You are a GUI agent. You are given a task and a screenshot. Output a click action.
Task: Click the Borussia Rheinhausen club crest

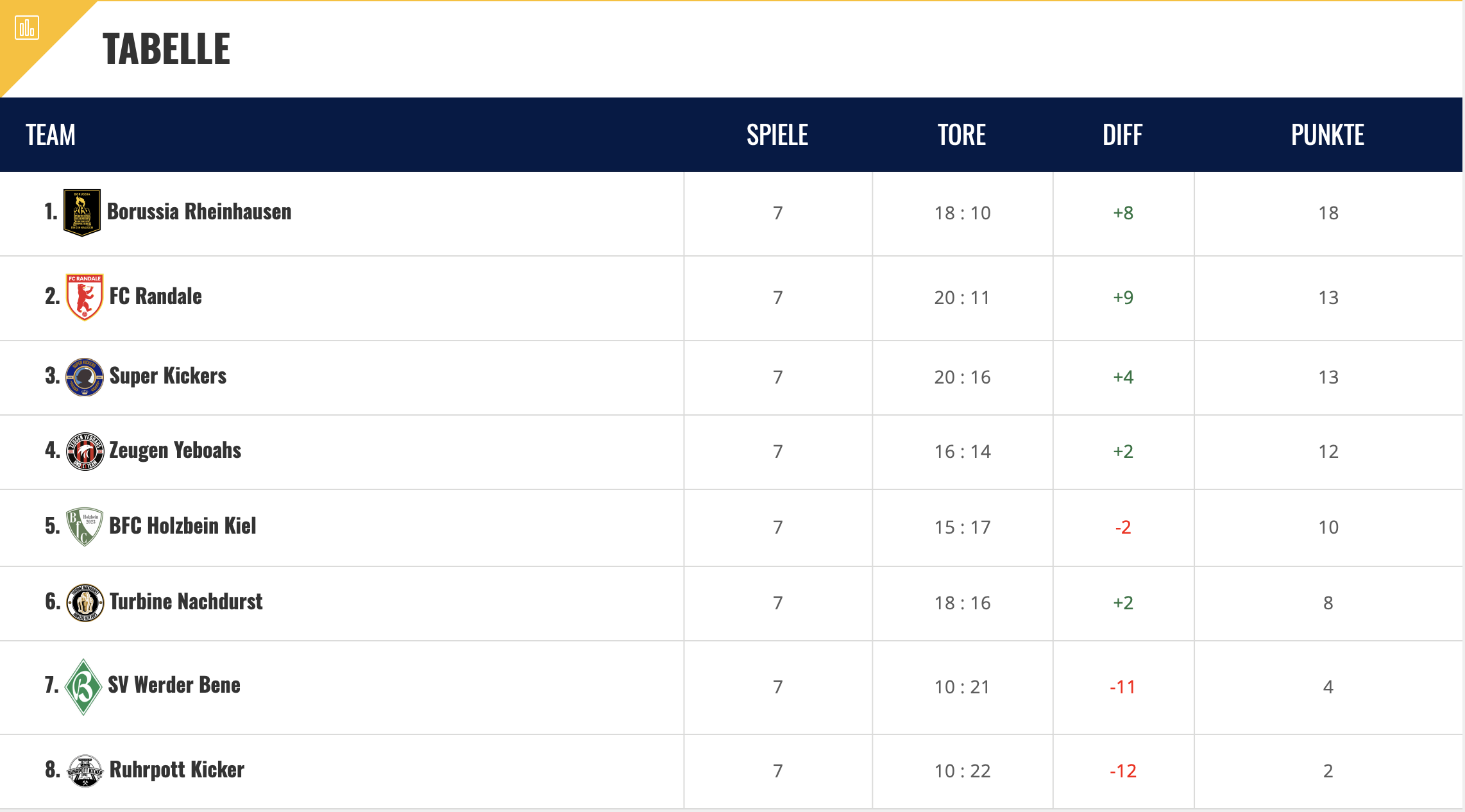tap(82, 212)
